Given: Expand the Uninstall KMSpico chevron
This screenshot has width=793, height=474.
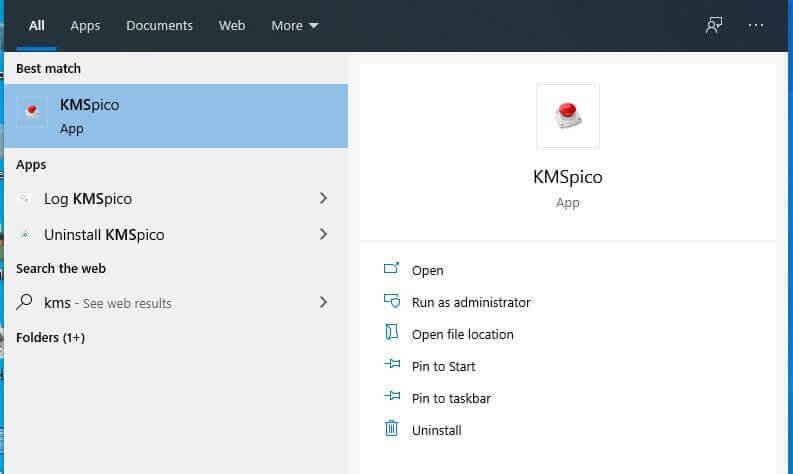Looking at the screenshot, I should pos(324,234).
